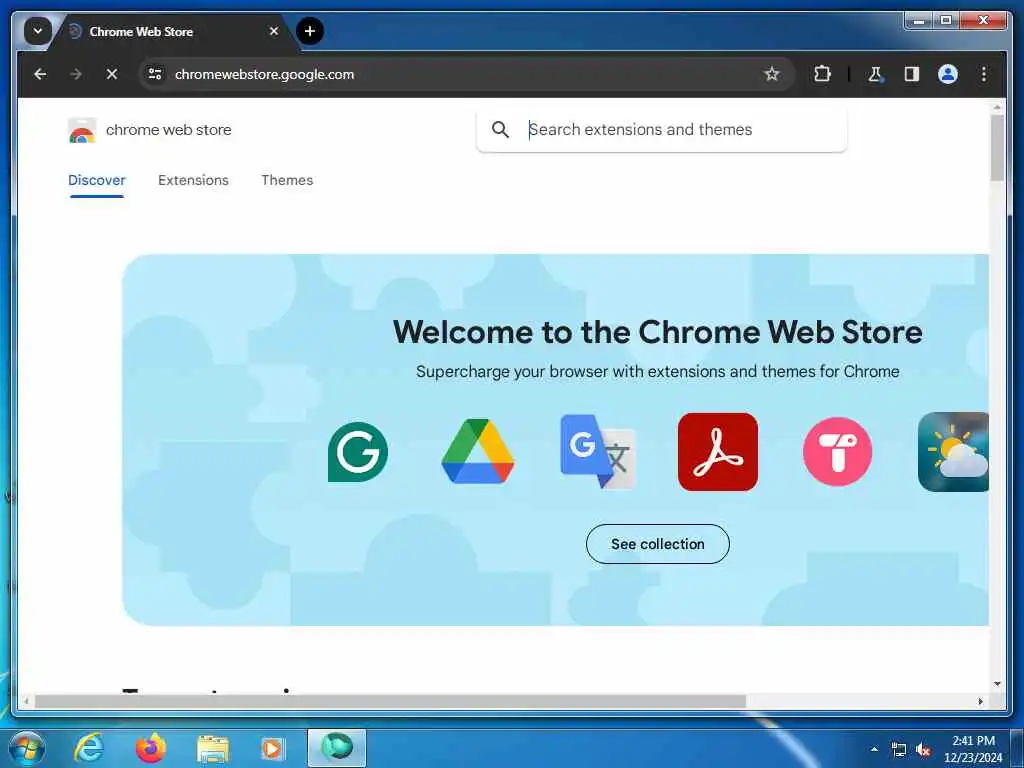Open the profile avatar icon
The height and width of the screenshot is (768, 1024).
click(x=948, y=74)
